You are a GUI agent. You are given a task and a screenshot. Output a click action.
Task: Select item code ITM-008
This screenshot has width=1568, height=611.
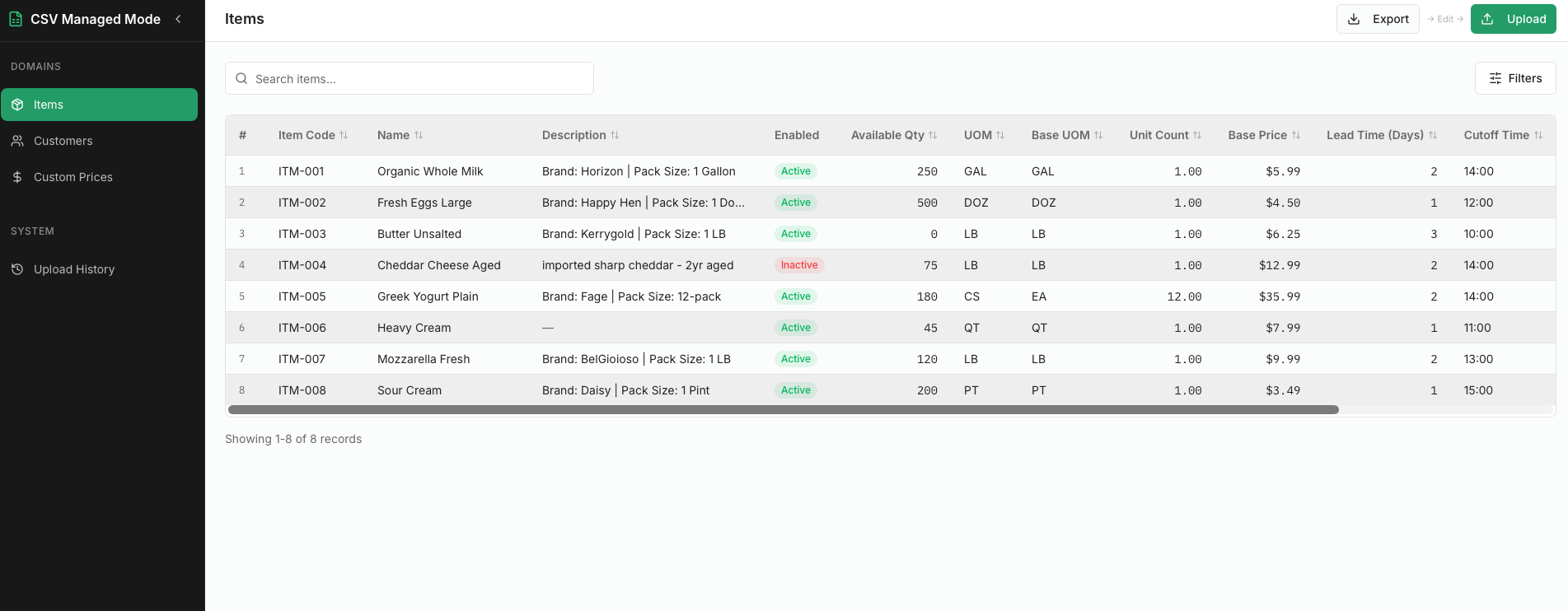pyautogui.click(x=302, y=390)
